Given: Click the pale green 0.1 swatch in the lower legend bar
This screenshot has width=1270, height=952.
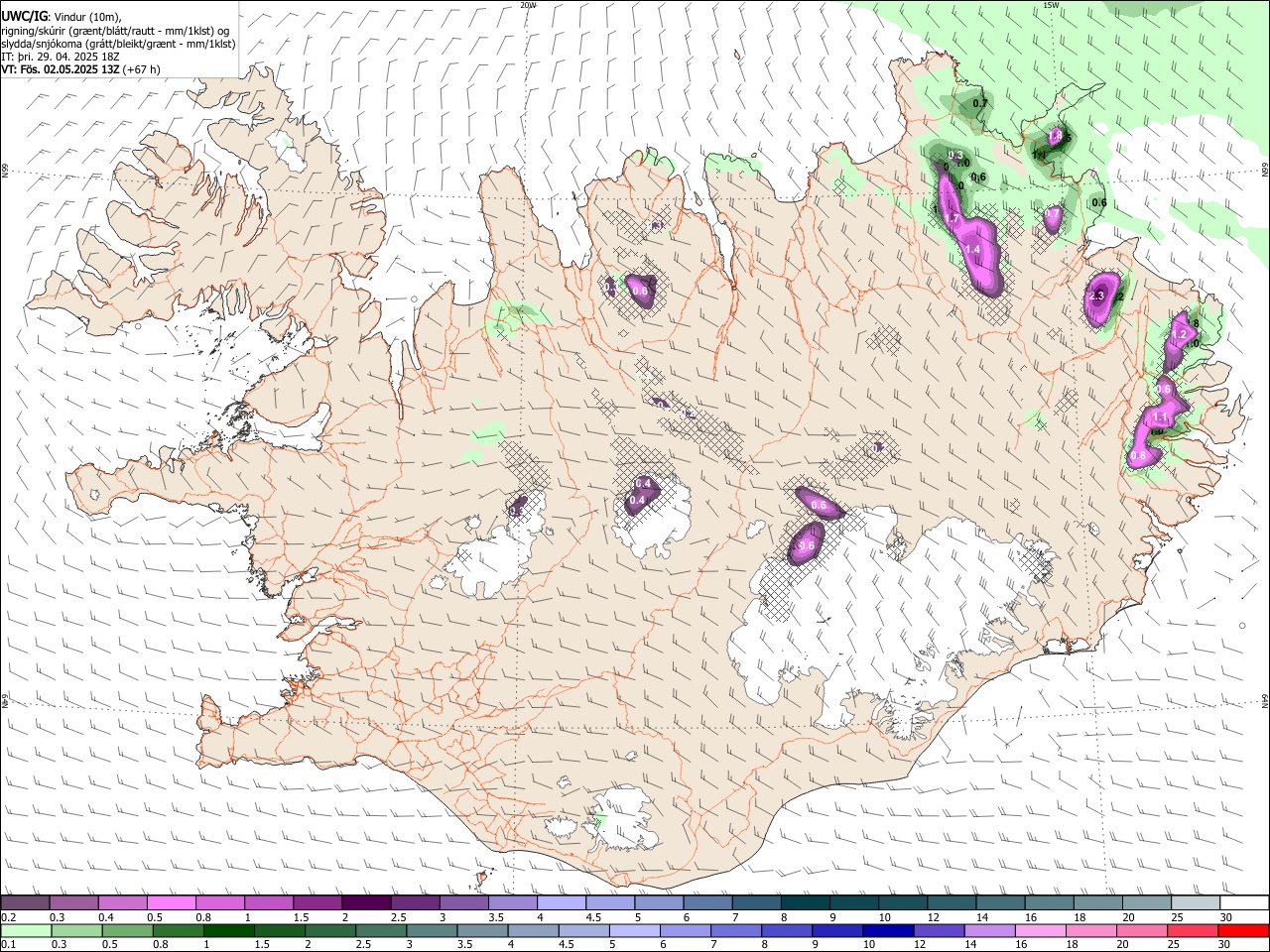Looking at the screenshot, I should [26, 930].
